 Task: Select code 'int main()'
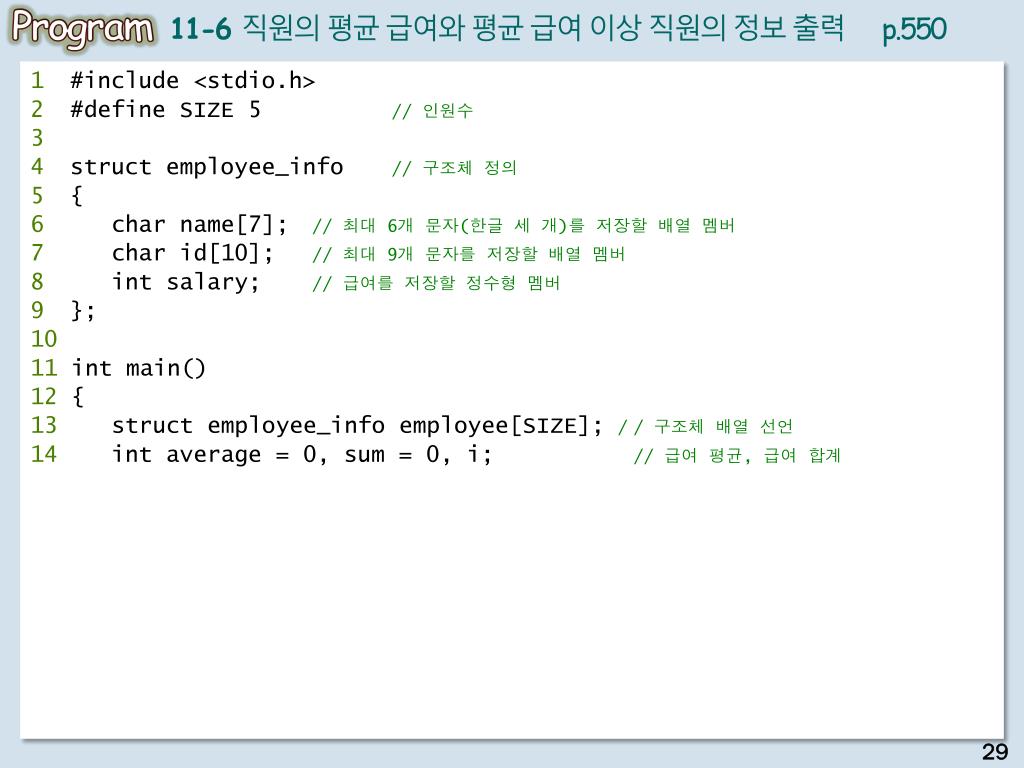tap(138, 368)
